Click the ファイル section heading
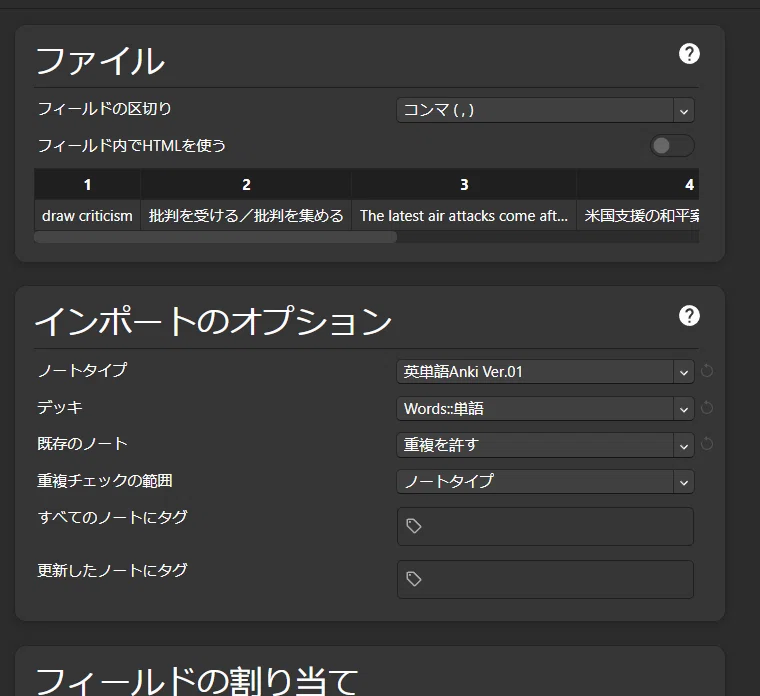The image size is (760, 696). (x=100, y=61)
